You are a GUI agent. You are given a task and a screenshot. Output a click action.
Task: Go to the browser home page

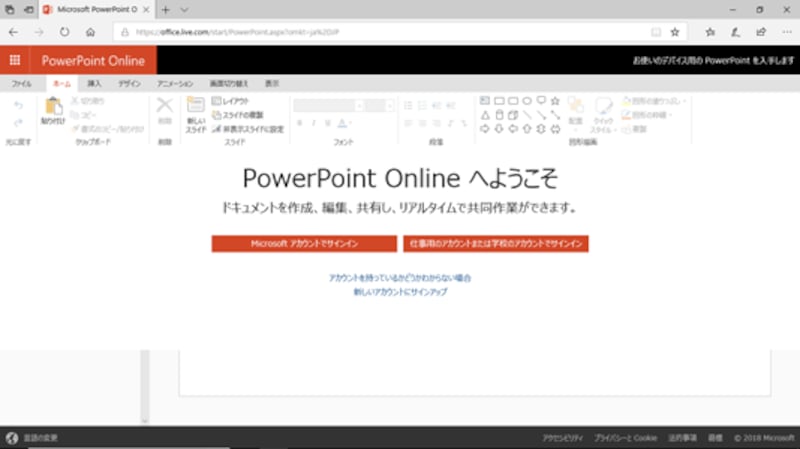90,32
